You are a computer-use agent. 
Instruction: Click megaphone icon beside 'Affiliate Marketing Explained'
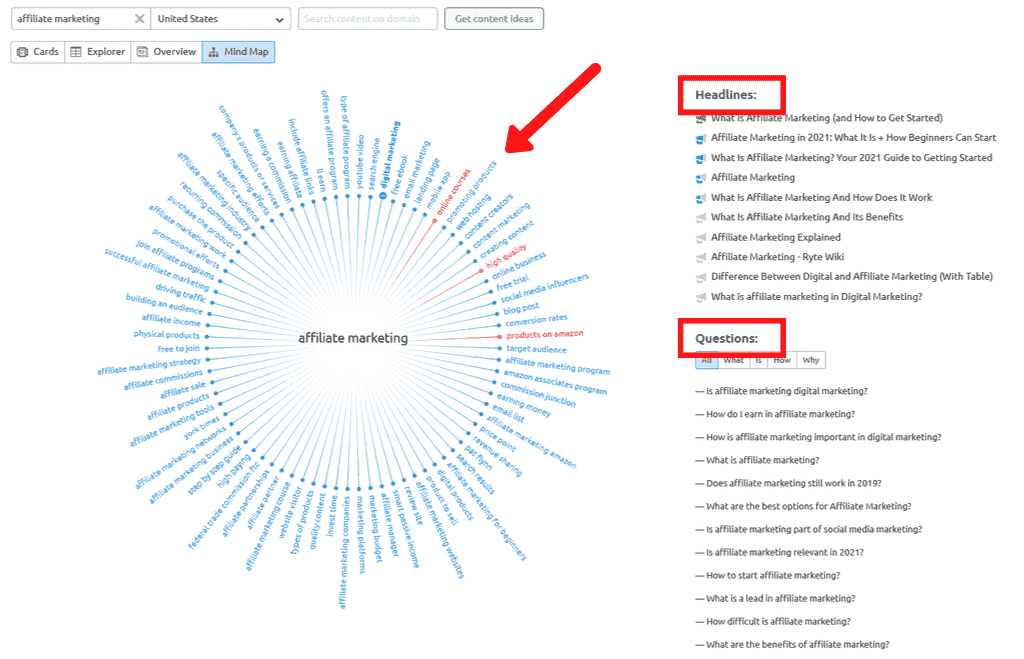(x=701, y=238)
